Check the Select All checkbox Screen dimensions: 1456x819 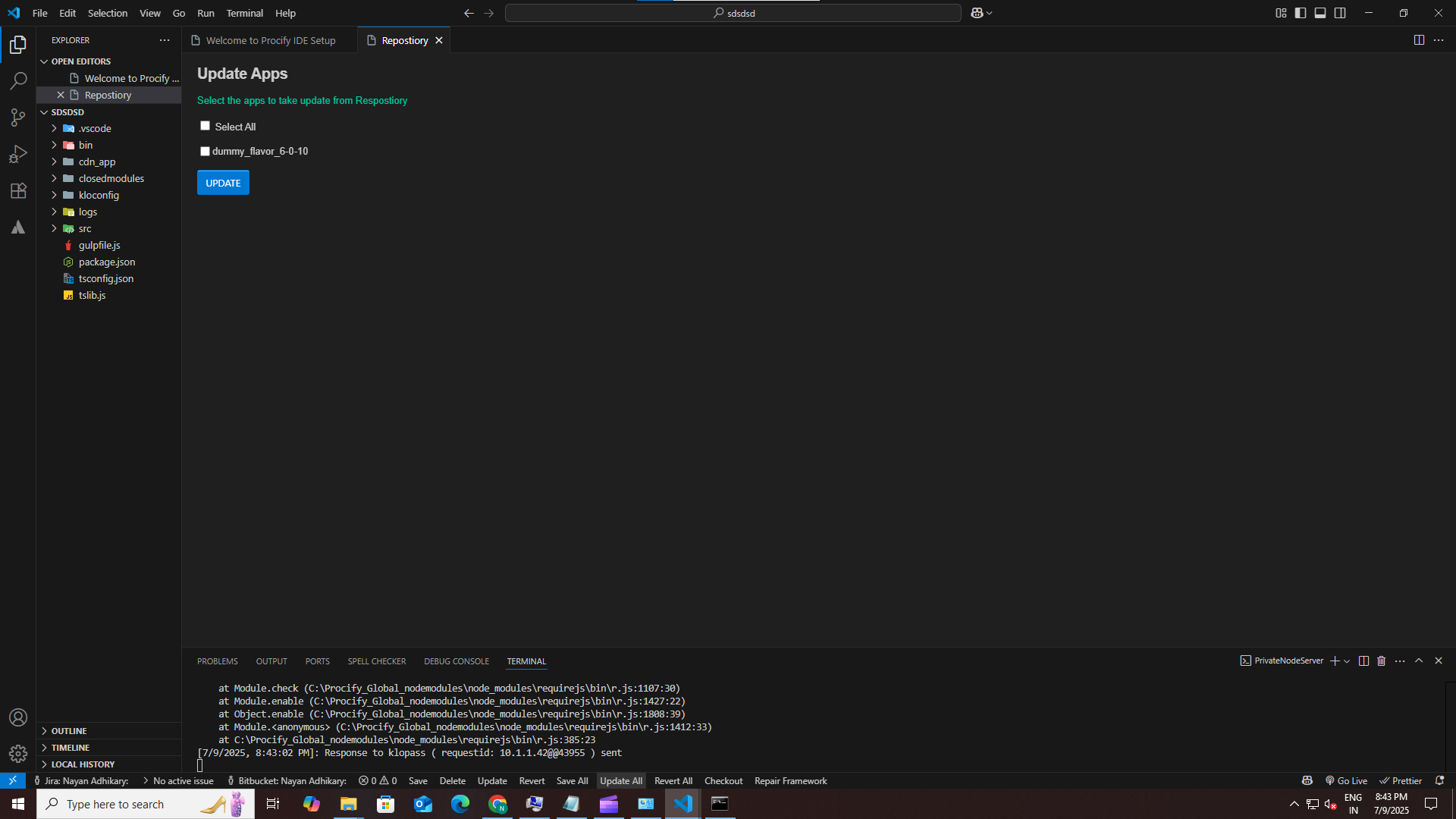205,126
